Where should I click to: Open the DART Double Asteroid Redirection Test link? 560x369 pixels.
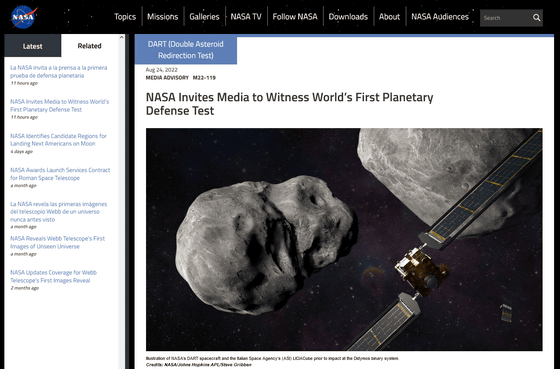pos(186,50)
